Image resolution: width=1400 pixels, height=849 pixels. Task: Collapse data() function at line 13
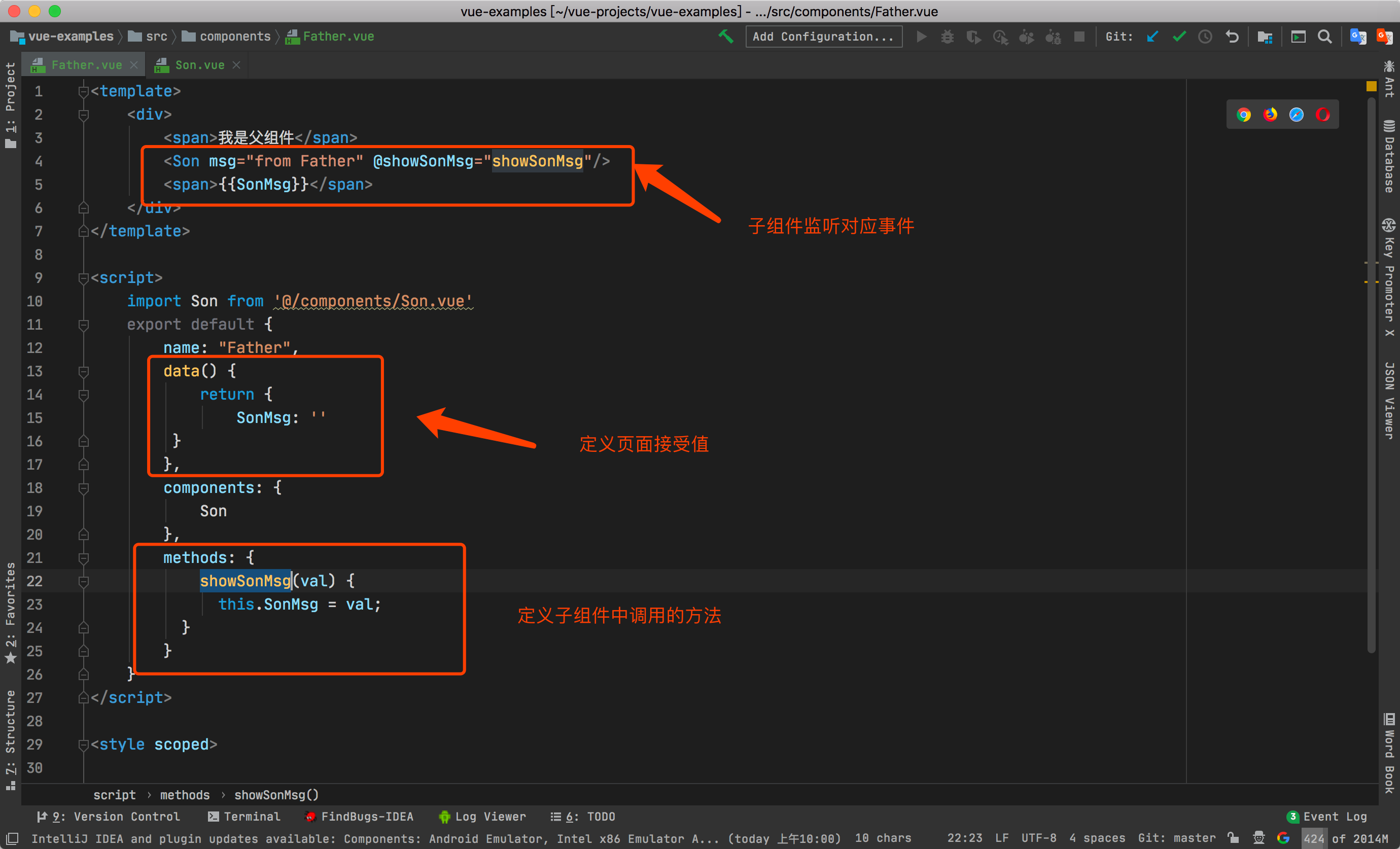(x=84, y=371)
